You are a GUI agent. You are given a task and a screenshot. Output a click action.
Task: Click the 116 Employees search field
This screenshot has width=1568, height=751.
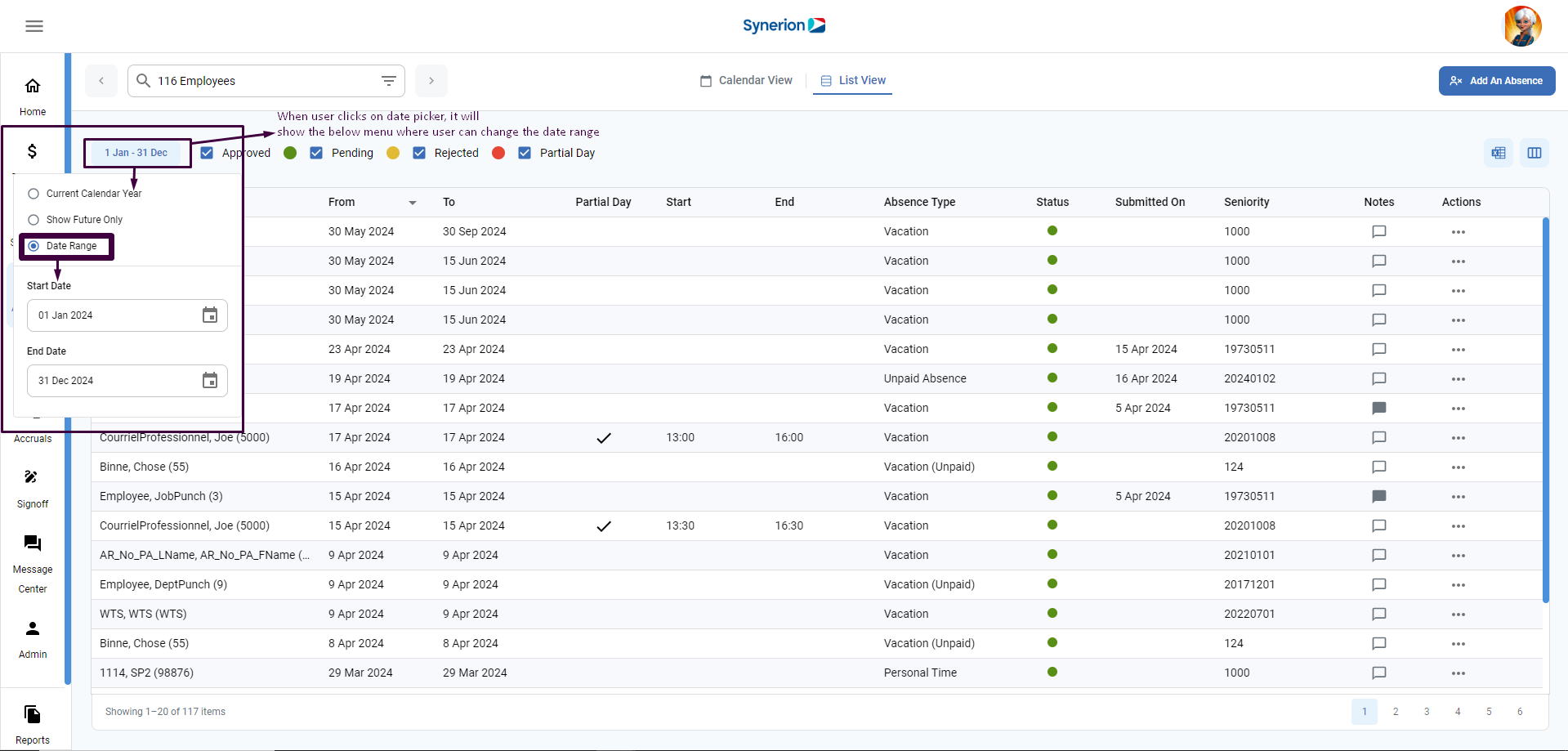266,81
